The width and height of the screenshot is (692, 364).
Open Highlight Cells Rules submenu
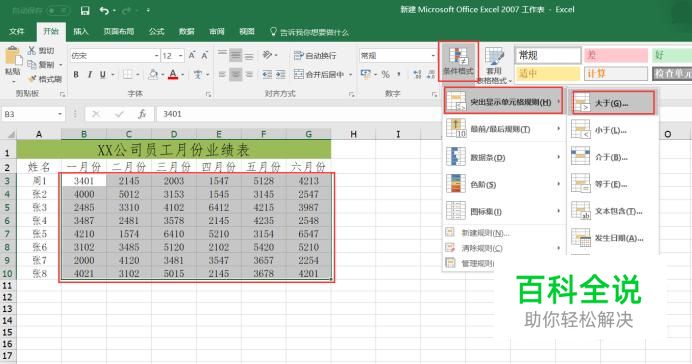coord(503,102)
